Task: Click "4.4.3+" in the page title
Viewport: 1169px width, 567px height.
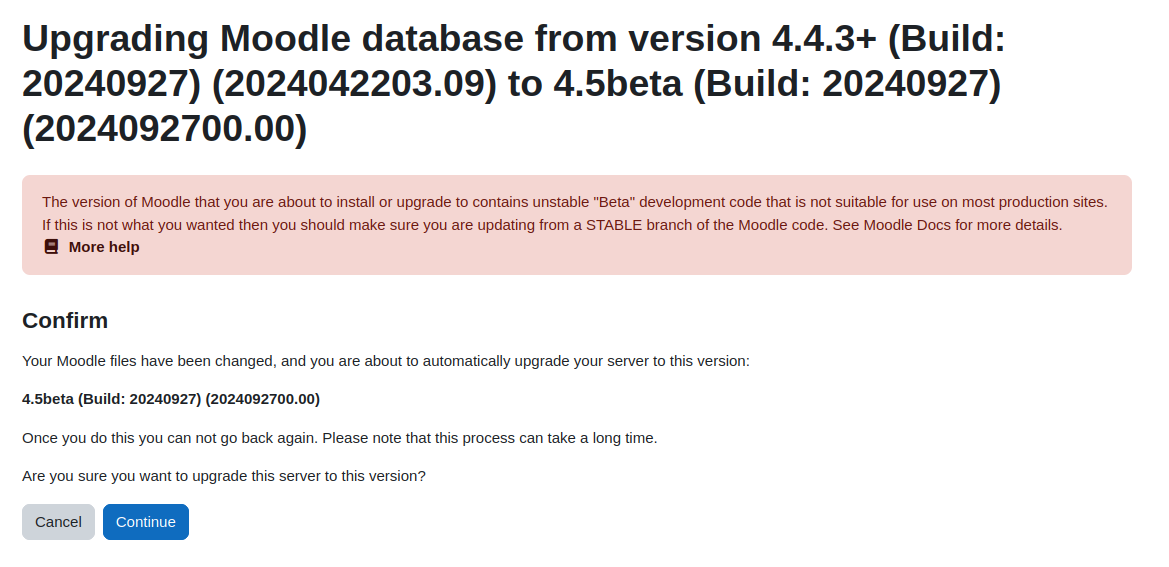Action: [824, 38]
